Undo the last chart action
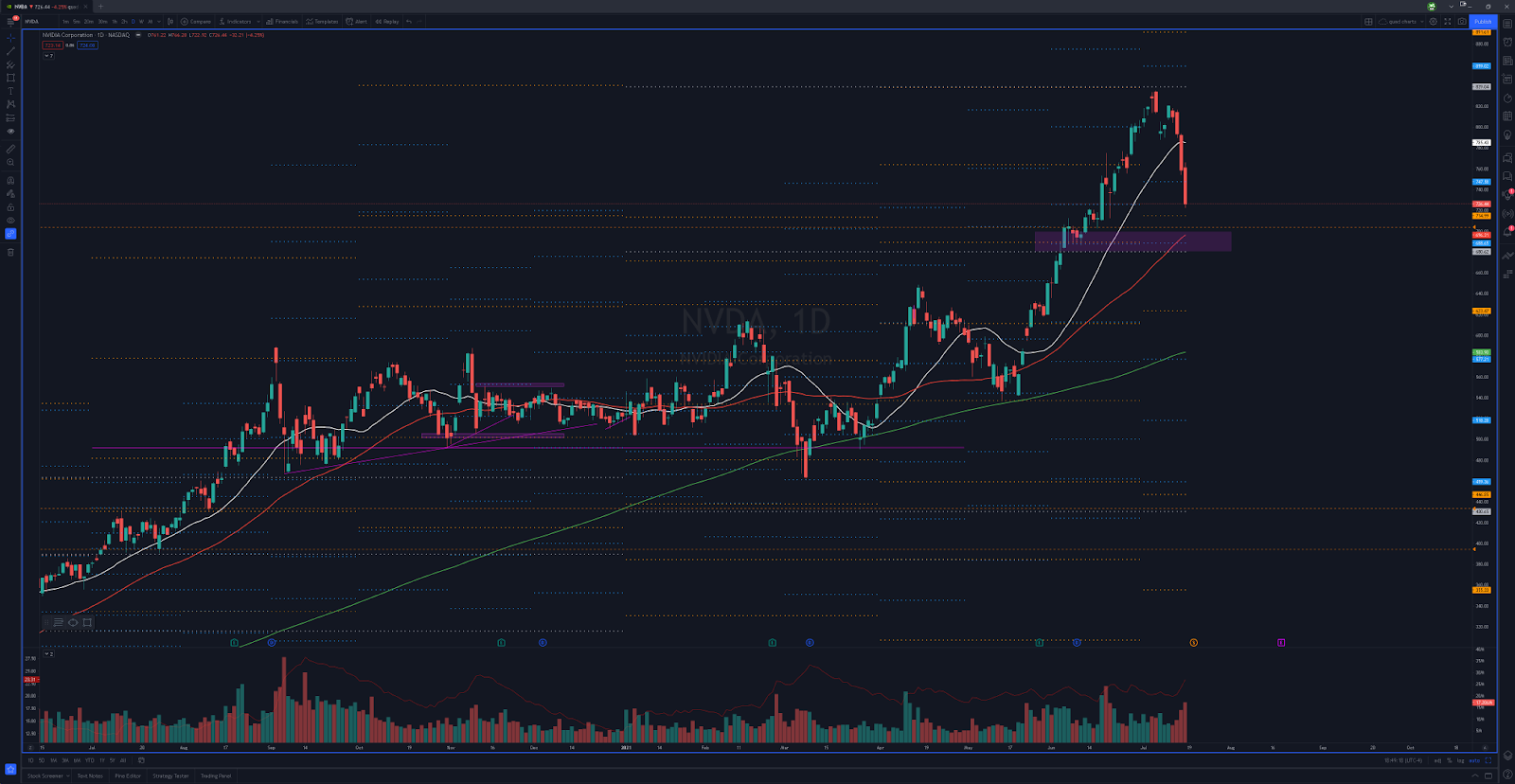This screenshot has height=784, width=1515. point(409,21)
